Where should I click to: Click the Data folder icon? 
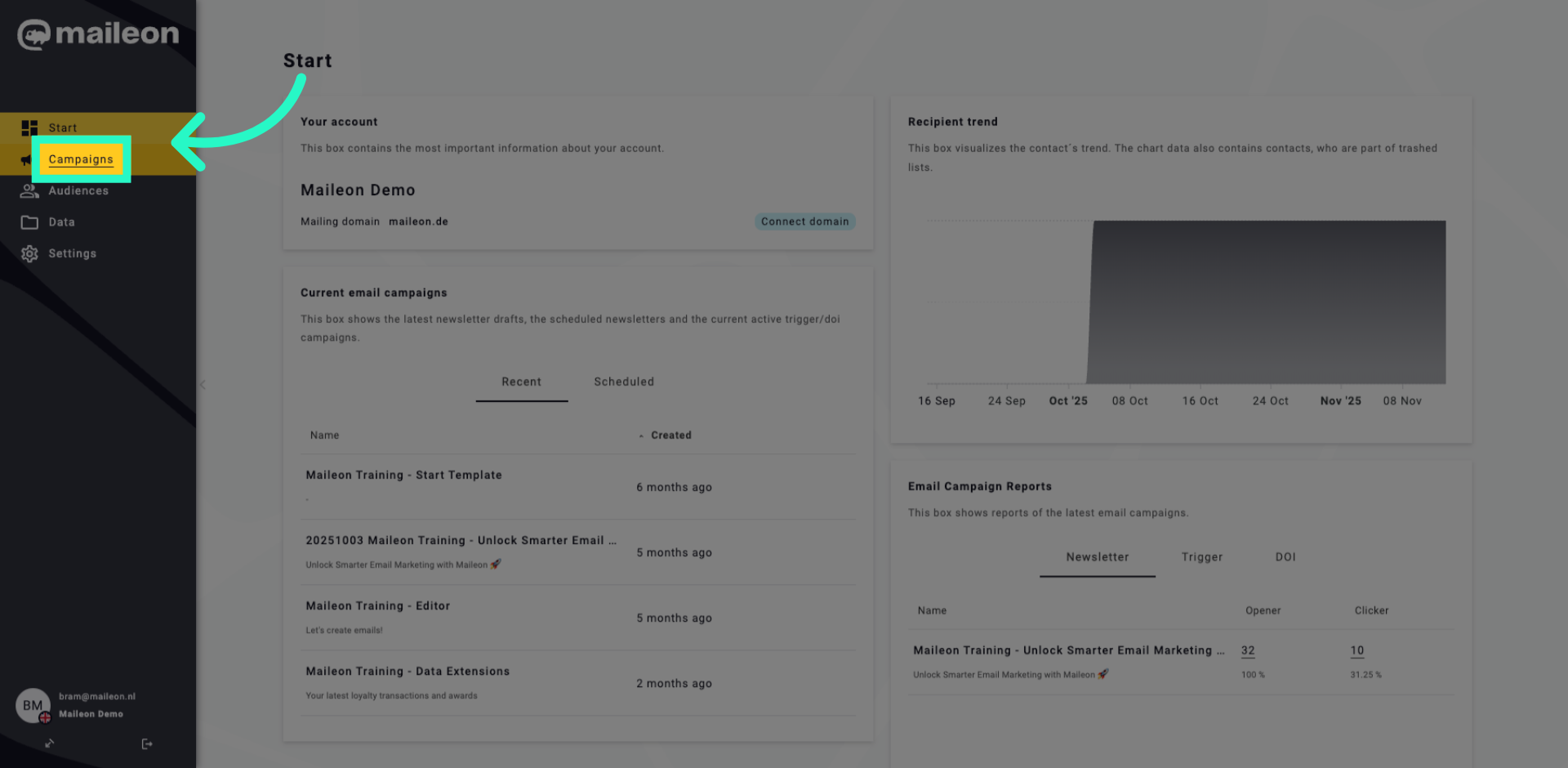pos(29,222)
